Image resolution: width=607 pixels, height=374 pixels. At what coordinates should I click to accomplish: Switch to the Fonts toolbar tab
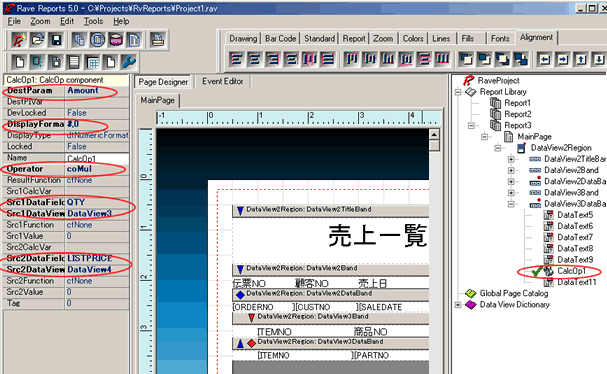pyautogui.click(x=500, y=39)
